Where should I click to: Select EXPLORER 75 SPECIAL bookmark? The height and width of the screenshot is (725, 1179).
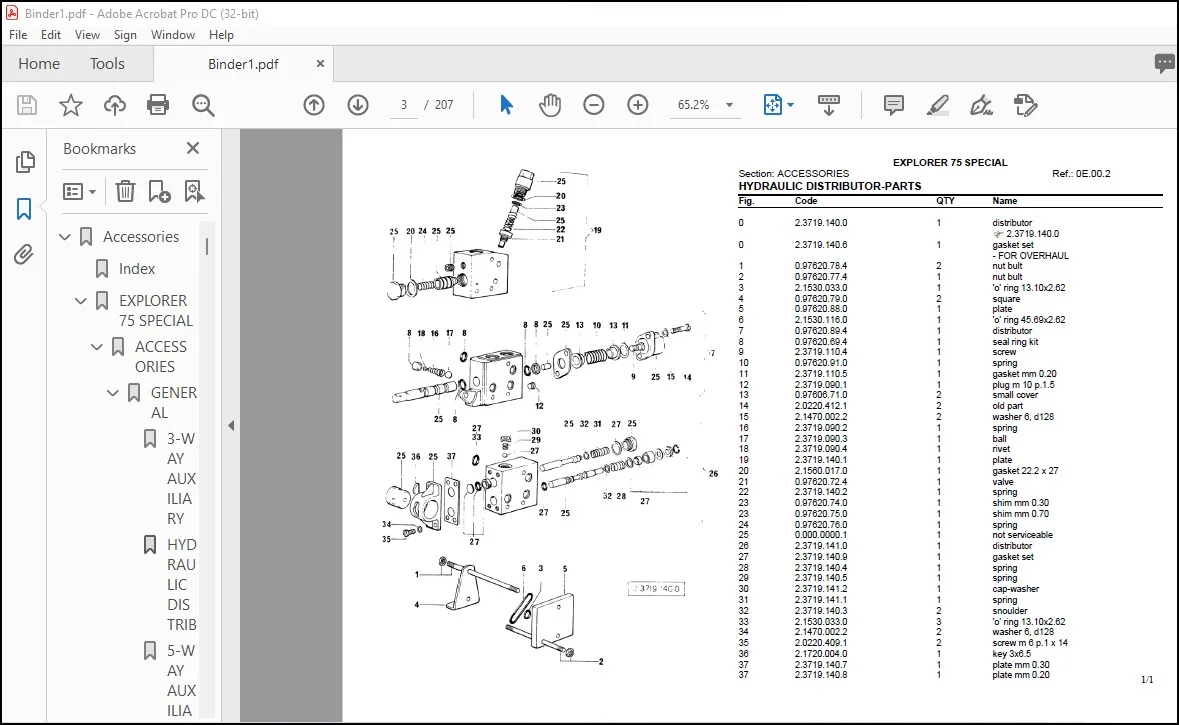click(x=156, y=311)
